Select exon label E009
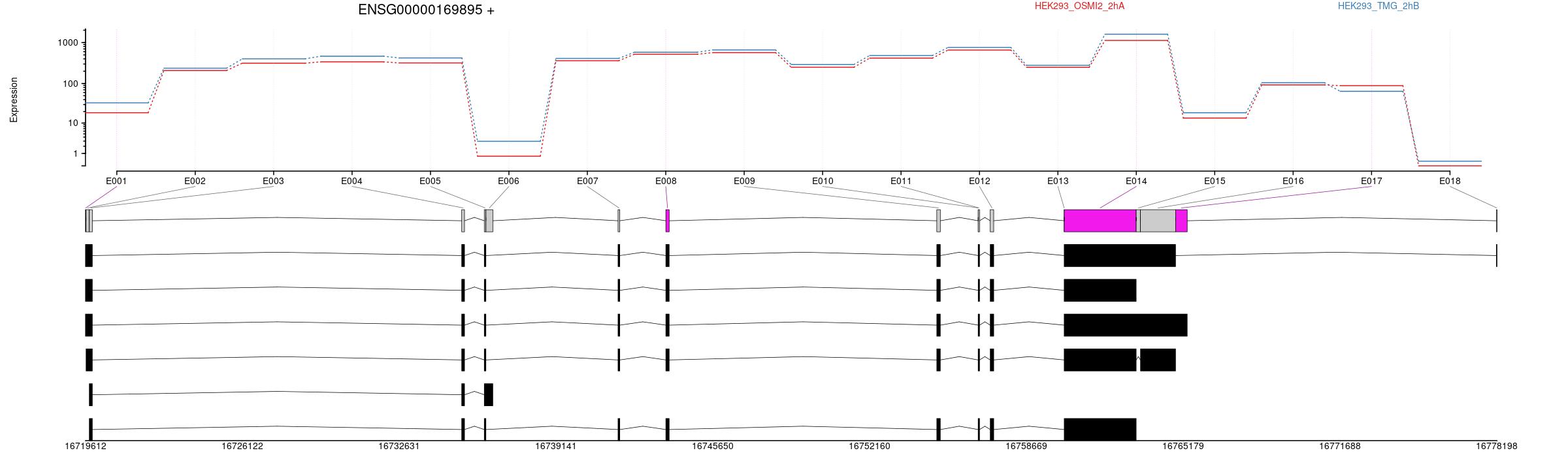The height and width of the screenshot is (457, 1568). (744, 181)
